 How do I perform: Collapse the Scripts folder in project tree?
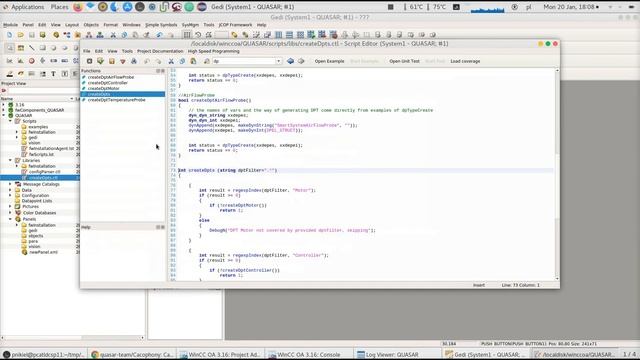[11, 121]
